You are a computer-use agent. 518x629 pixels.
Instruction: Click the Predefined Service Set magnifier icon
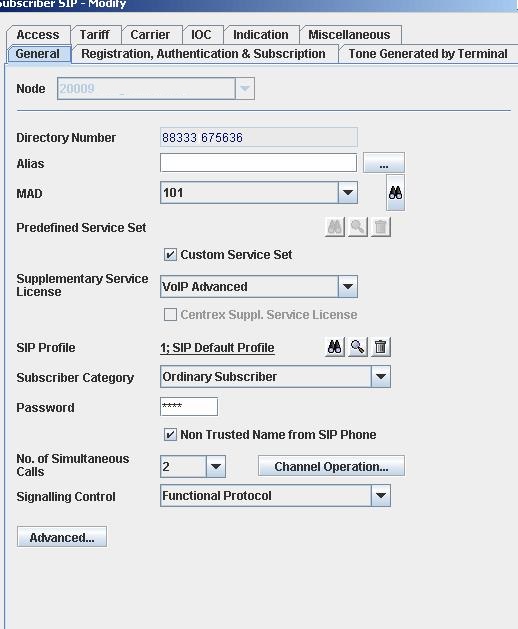pos(358,227)
